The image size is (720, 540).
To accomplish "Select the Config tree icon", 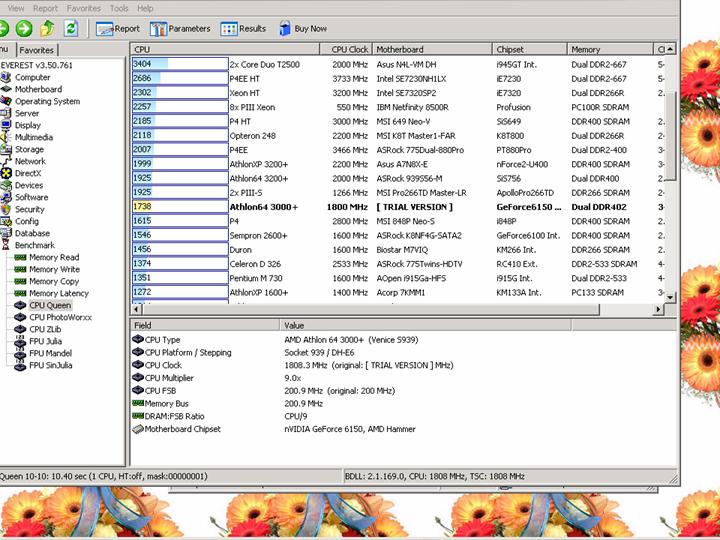I will [6, 221].
